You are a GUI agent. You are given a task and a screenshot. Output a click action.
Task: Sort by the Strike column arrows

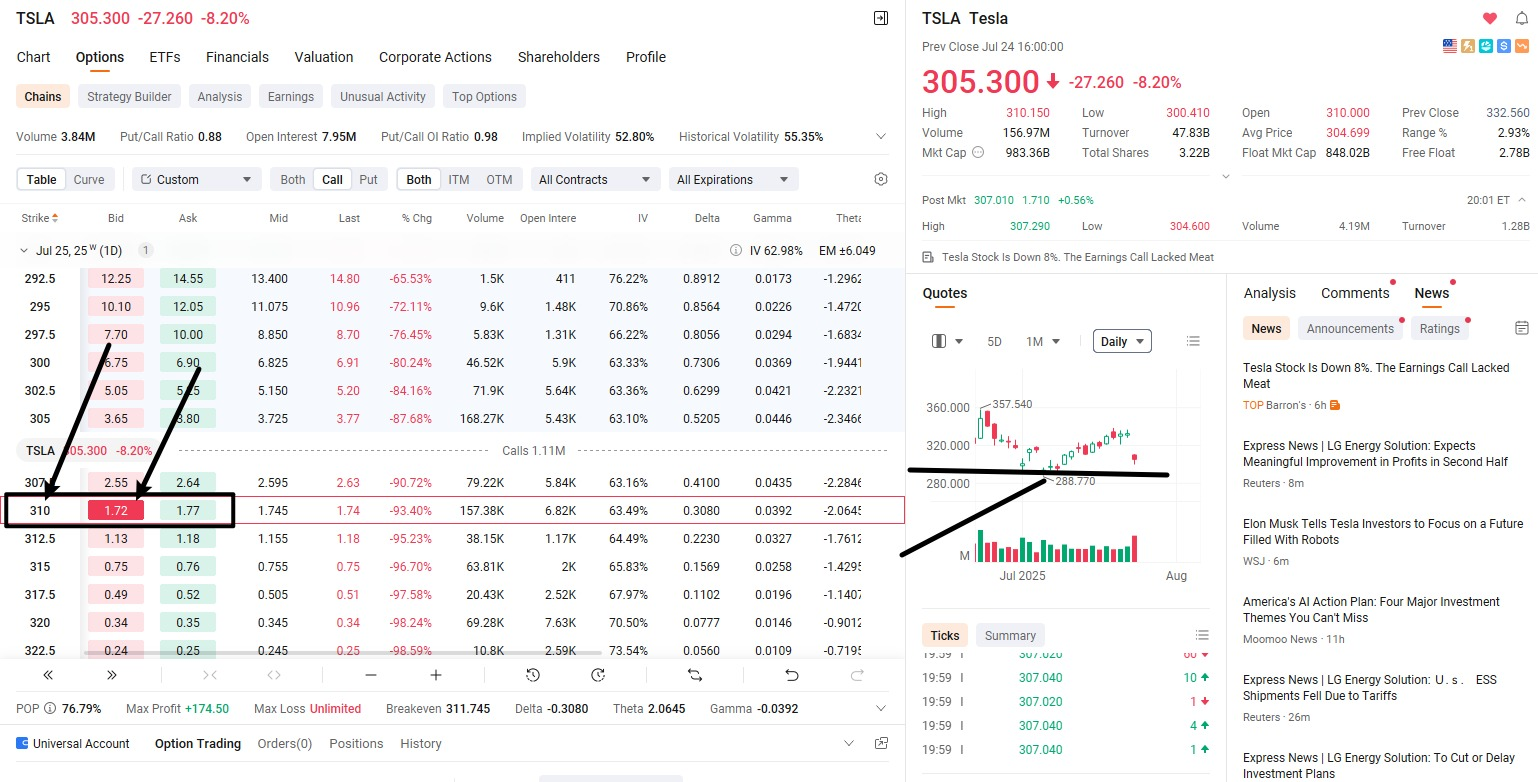pyautogui.click(x=55, y=218)
